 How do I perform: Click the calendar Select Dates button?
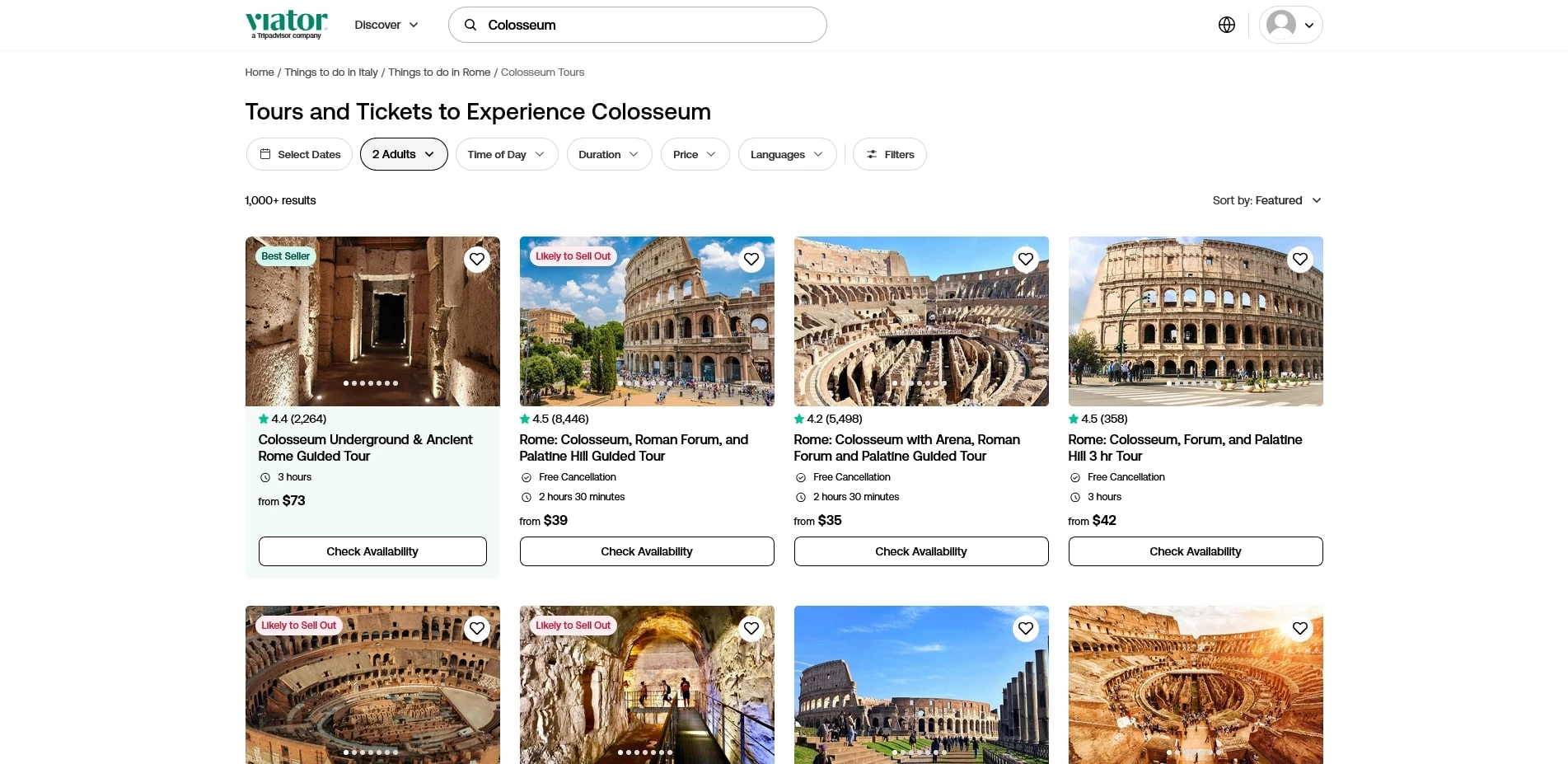tap(299, 154)
